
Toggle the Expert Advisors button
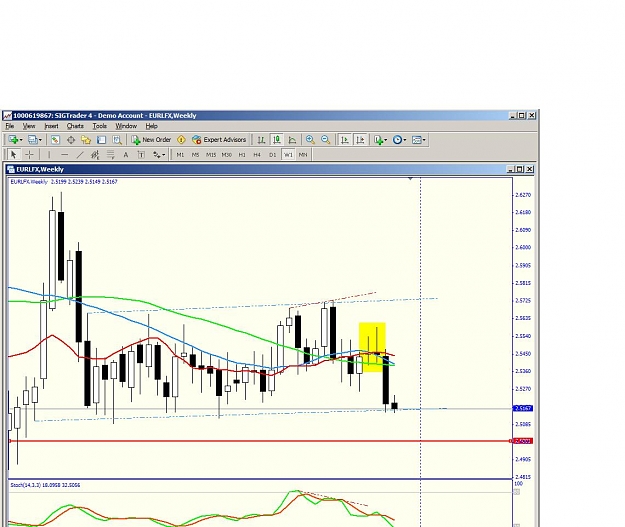(219, 140)
